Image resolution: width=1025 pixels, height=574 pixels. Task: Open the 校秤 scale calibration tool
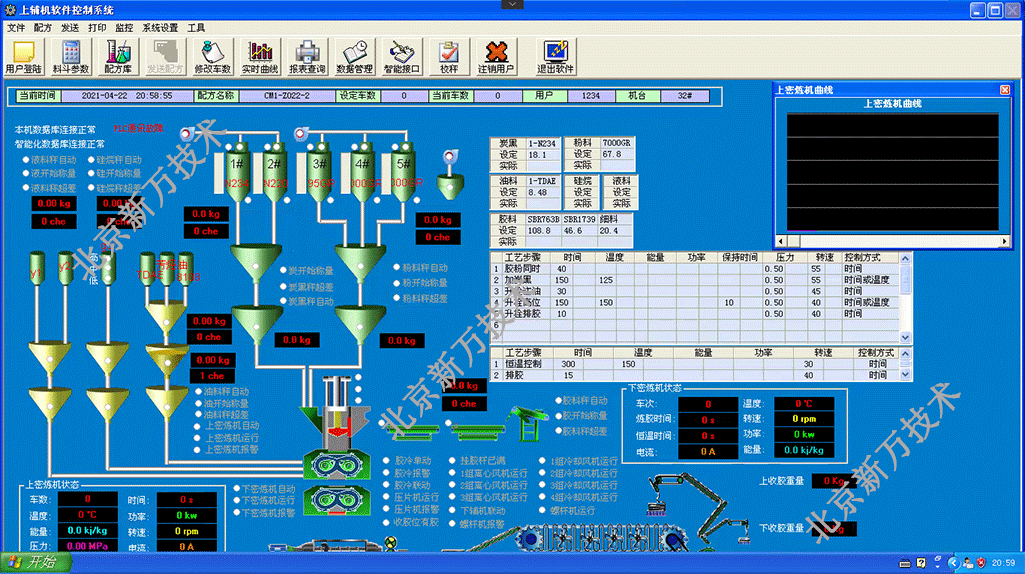pyautogui.click(x=449, y=57)
